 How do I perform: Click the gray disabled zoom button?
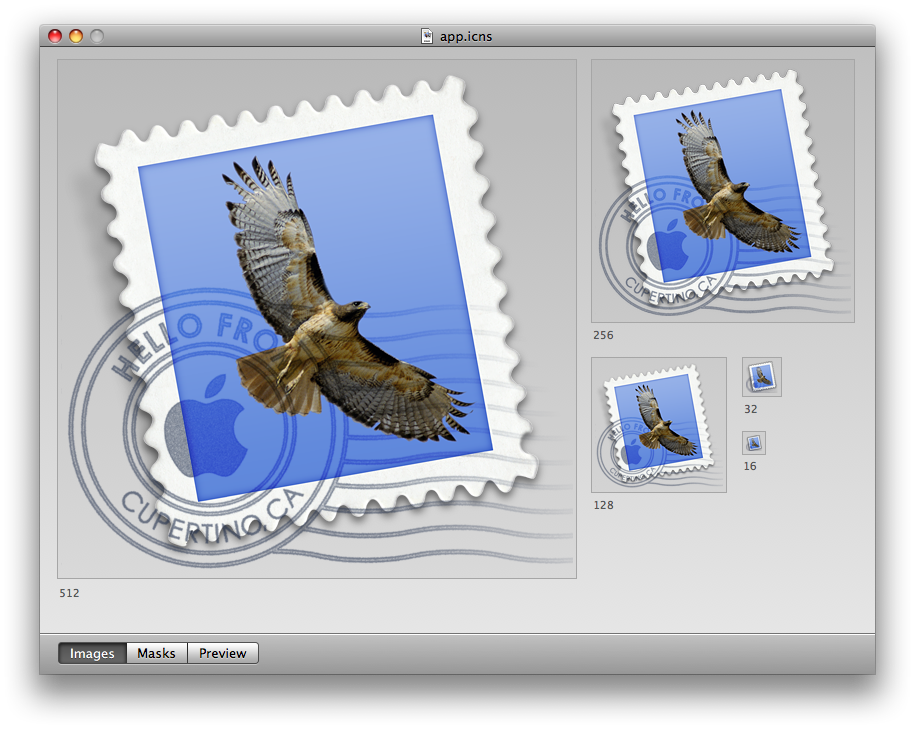click(x=97, y=36)
